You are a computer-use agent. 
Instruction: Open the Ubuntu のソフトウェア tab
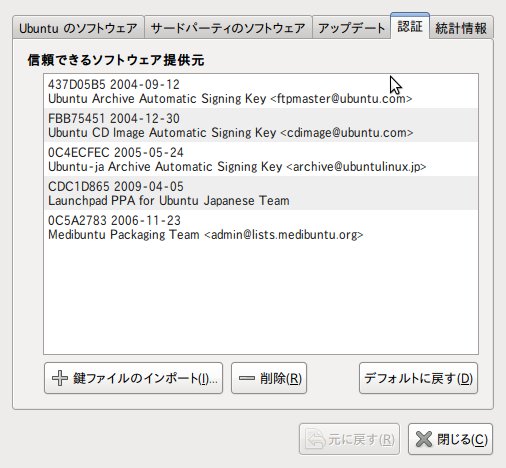click(78, 28)
